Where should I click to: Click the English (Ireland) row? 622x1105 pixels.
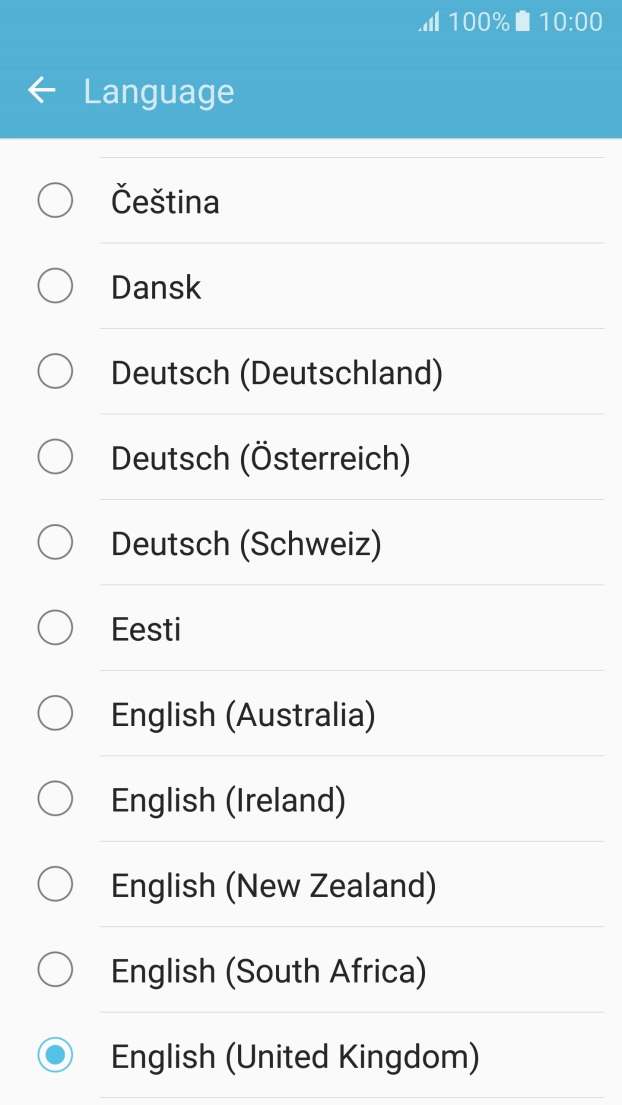click(300, 798)
